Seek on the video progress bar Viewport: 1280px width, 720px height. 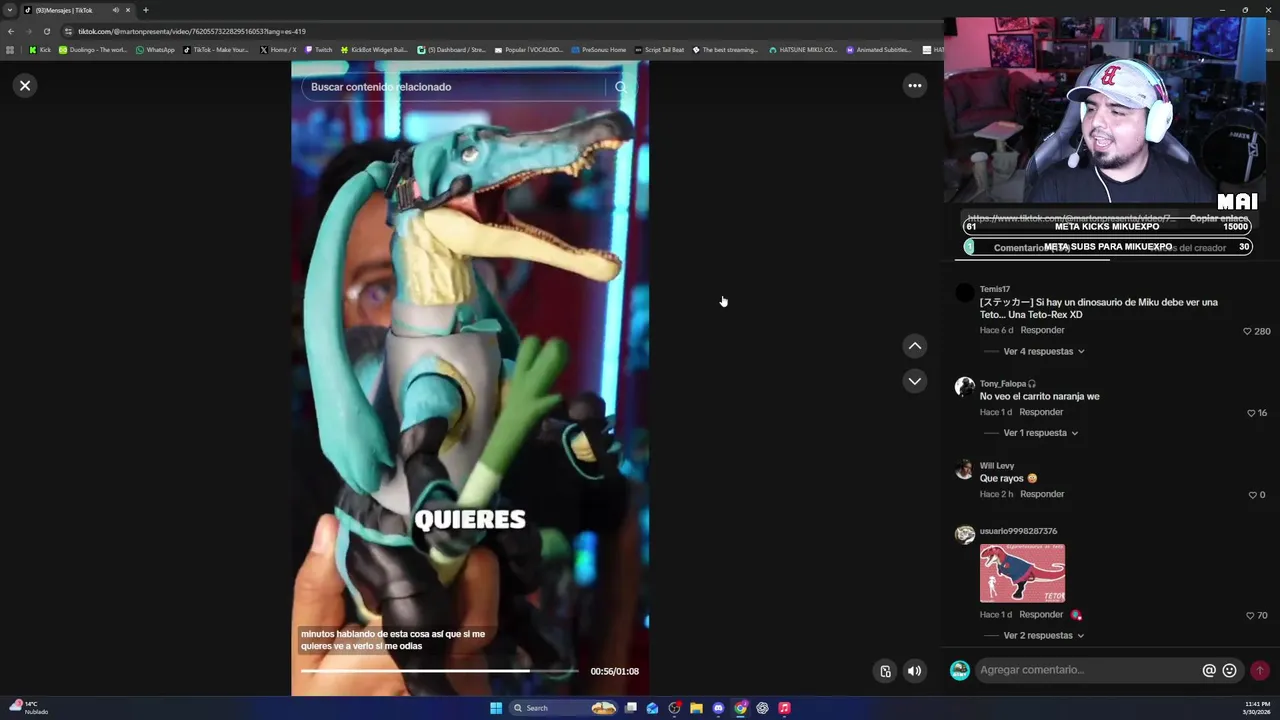[439, 671]
